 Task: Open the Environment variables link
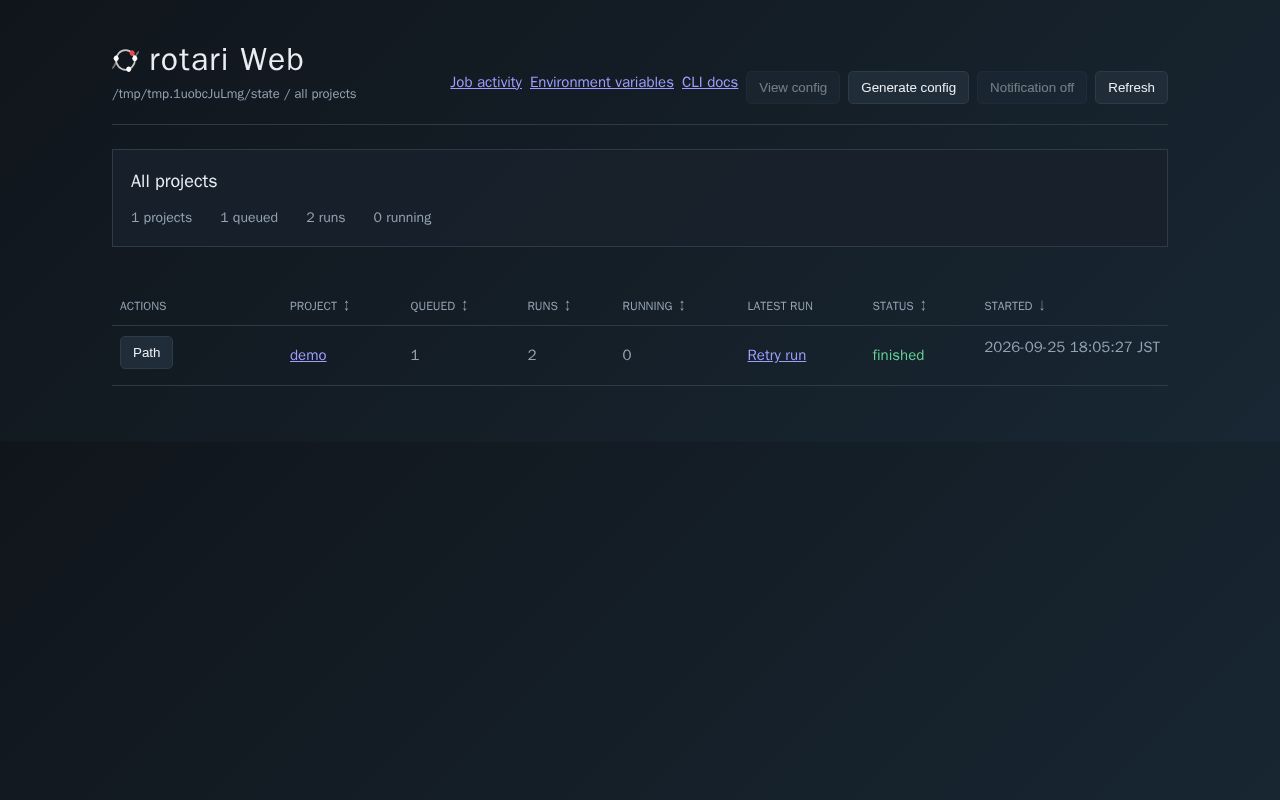pos(602,82)
